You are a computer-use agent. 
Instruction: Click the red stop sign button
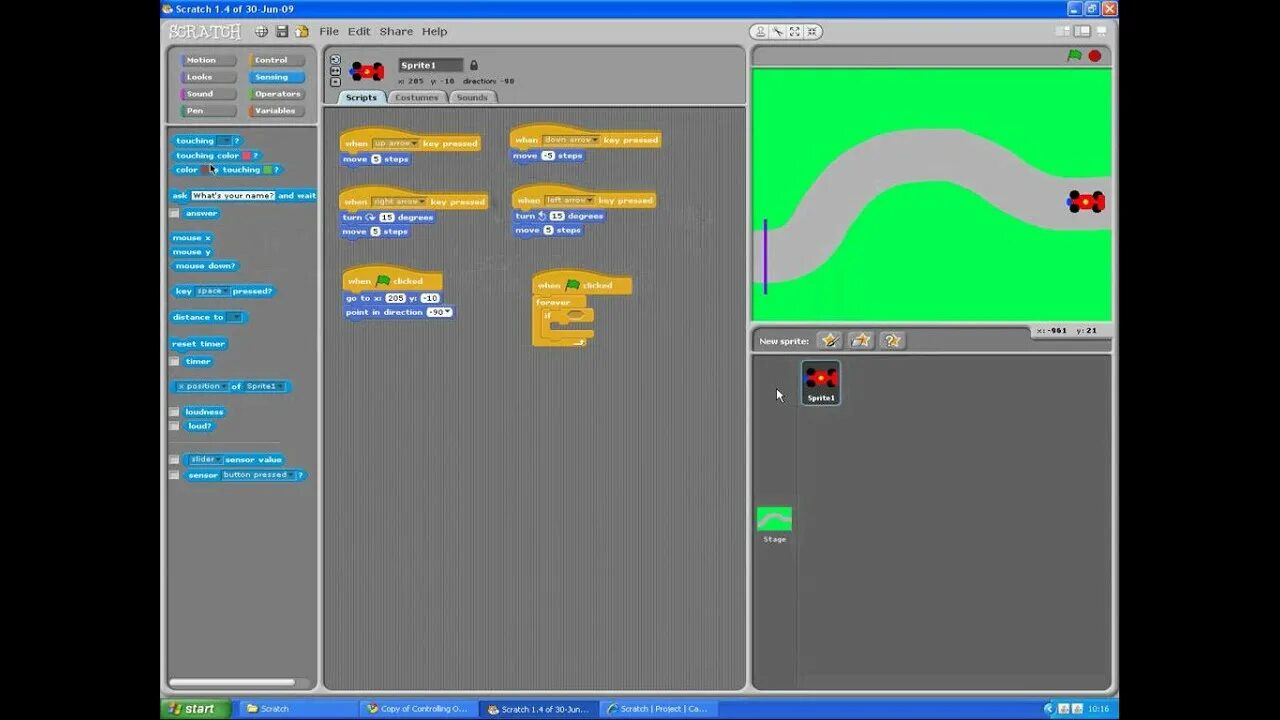(1095, 56)
